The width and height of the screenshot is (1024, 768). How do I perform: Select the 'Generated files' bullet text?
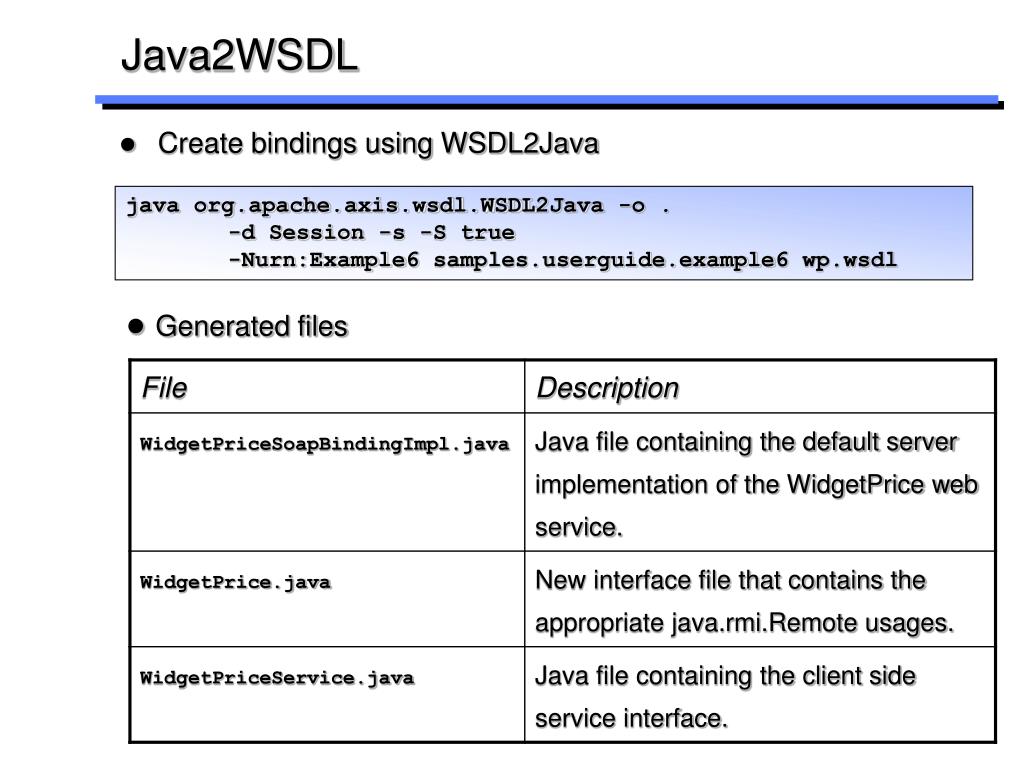point(251,327)
